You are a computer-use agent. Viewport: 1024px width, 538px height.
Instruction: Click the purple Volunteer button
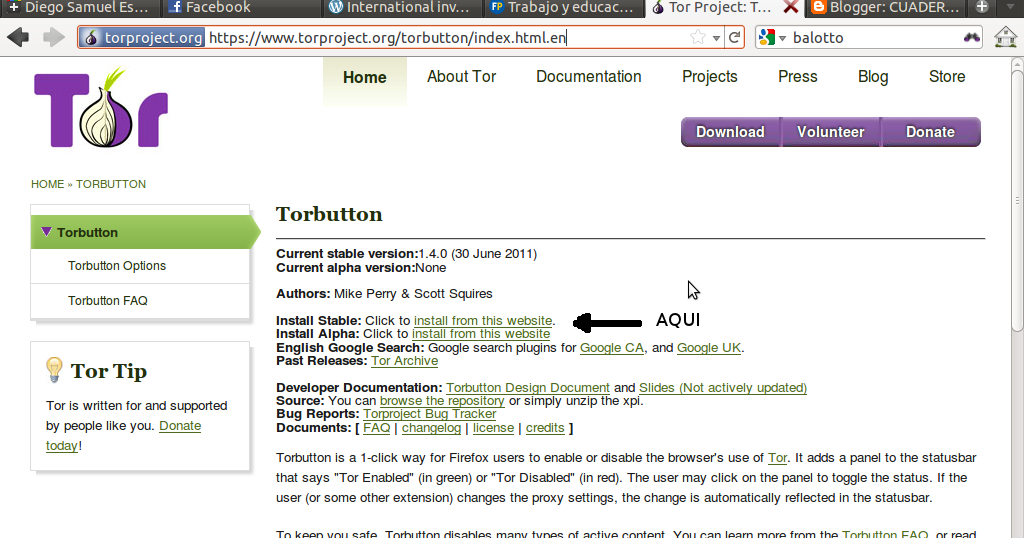[831, 132]
